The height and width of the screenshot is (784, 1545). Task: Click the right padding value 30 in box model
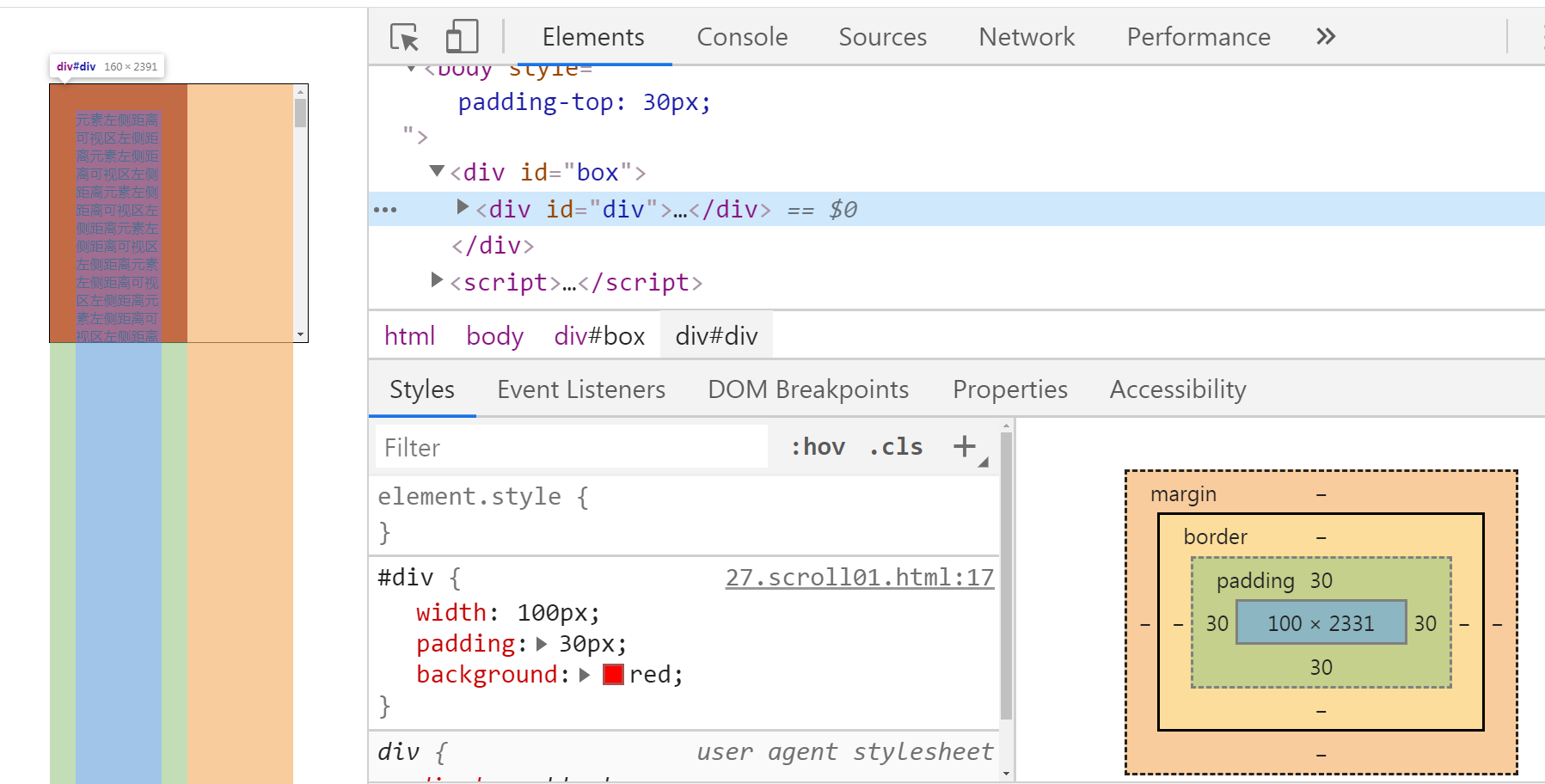[1425, 623]
